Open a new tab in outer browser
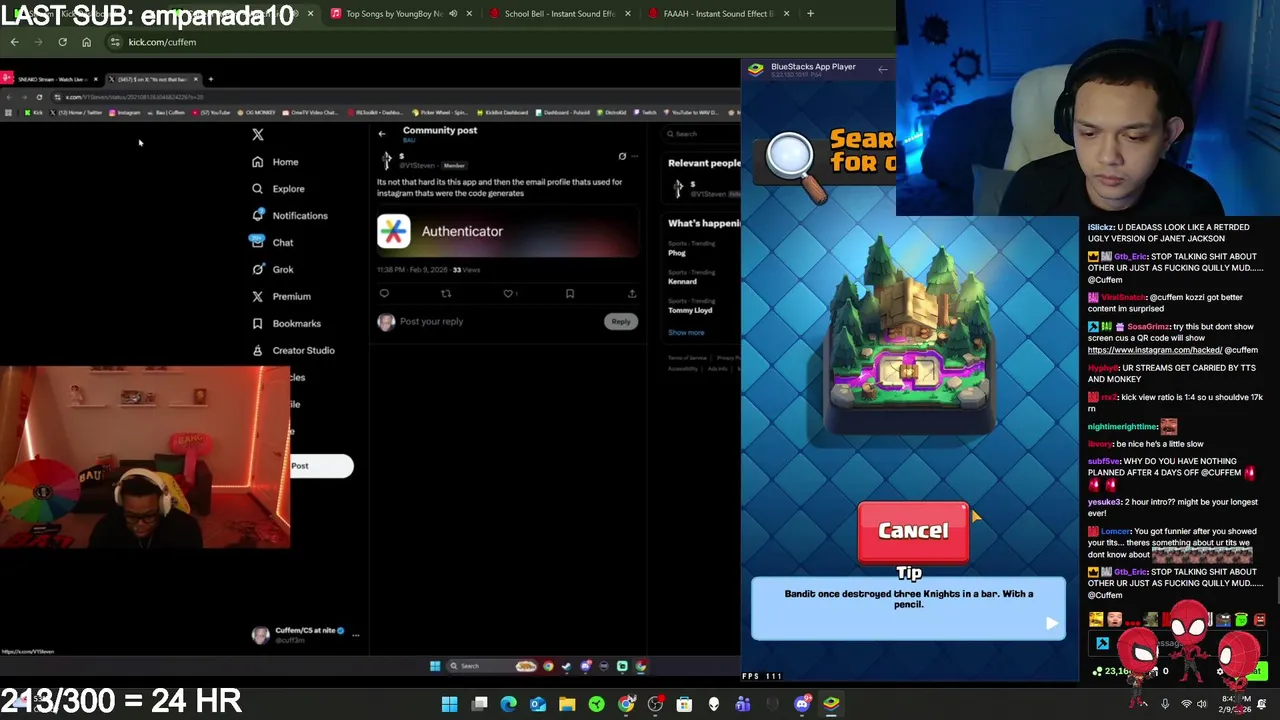The height and width of the screenshot is (720, 1280). coord(810,14)
